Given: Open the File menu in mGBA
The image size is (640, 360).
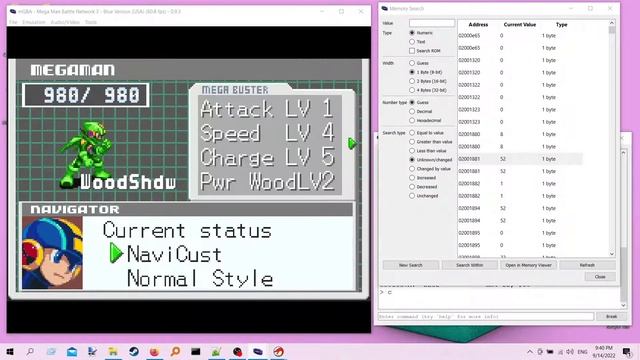Looking at the screenshot, I should tap(13, 22).
